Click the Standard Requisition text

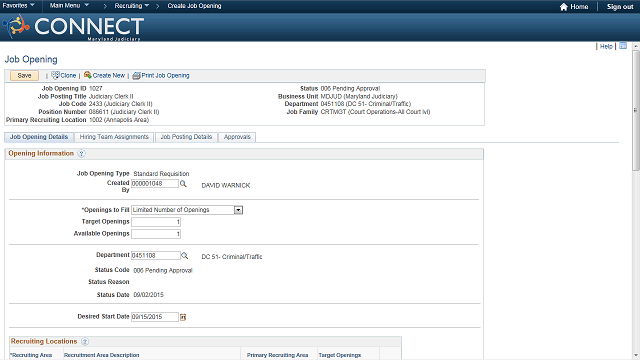click(161, 173)
